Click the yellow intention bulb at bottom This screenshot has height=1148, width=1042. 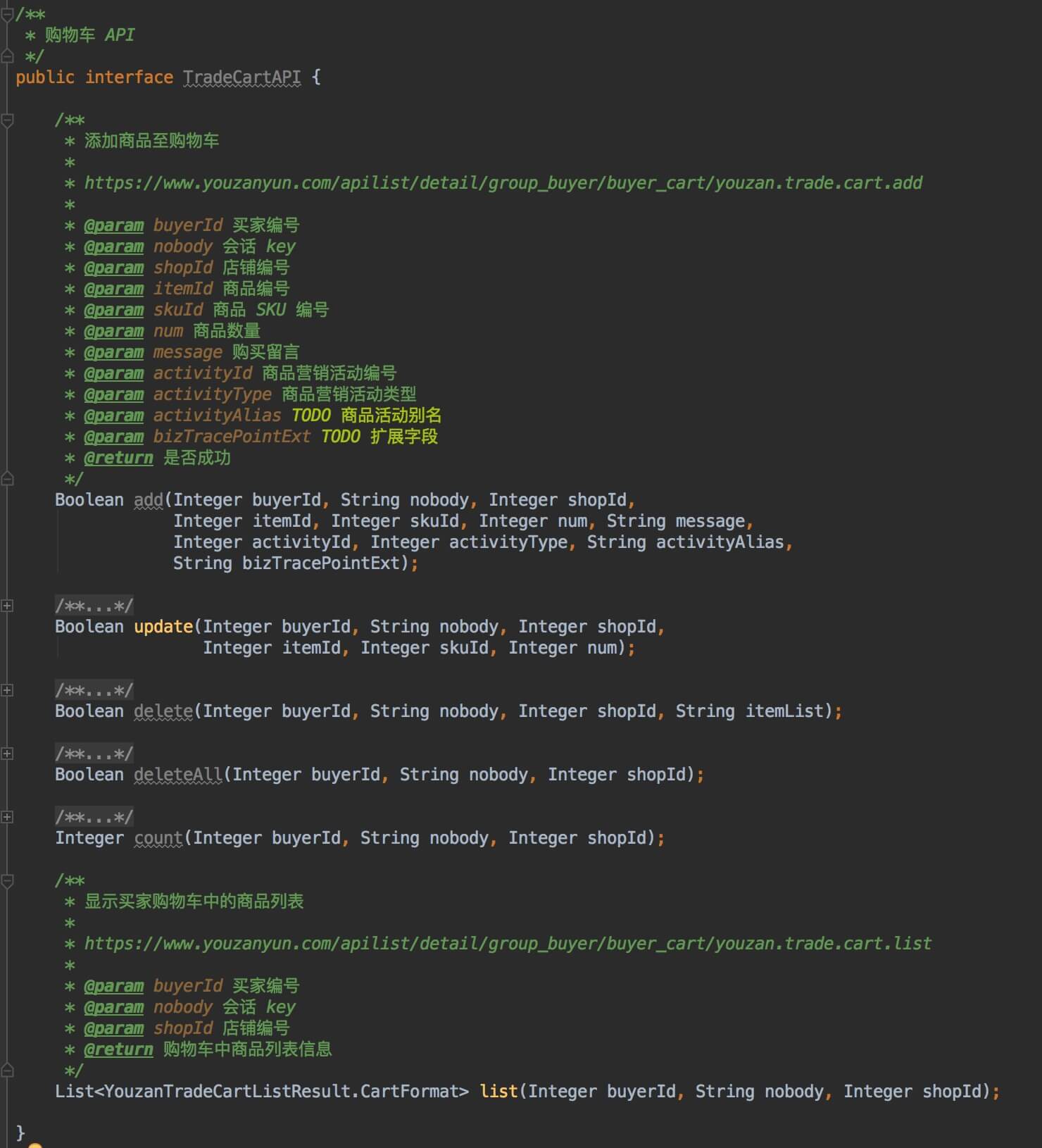pyautogui.click(x=34, y=1144)
